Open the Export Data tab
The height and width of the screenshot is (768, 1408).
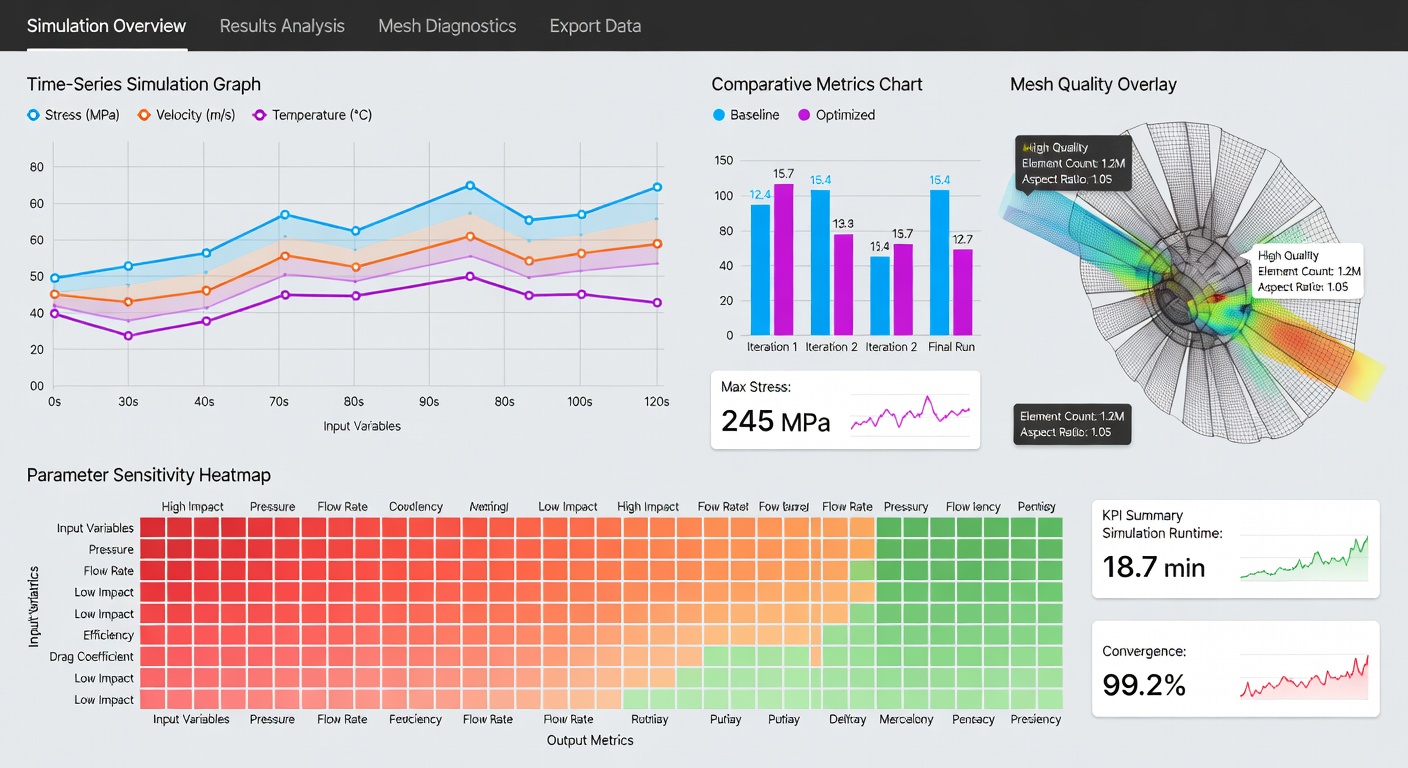[595, 26]
